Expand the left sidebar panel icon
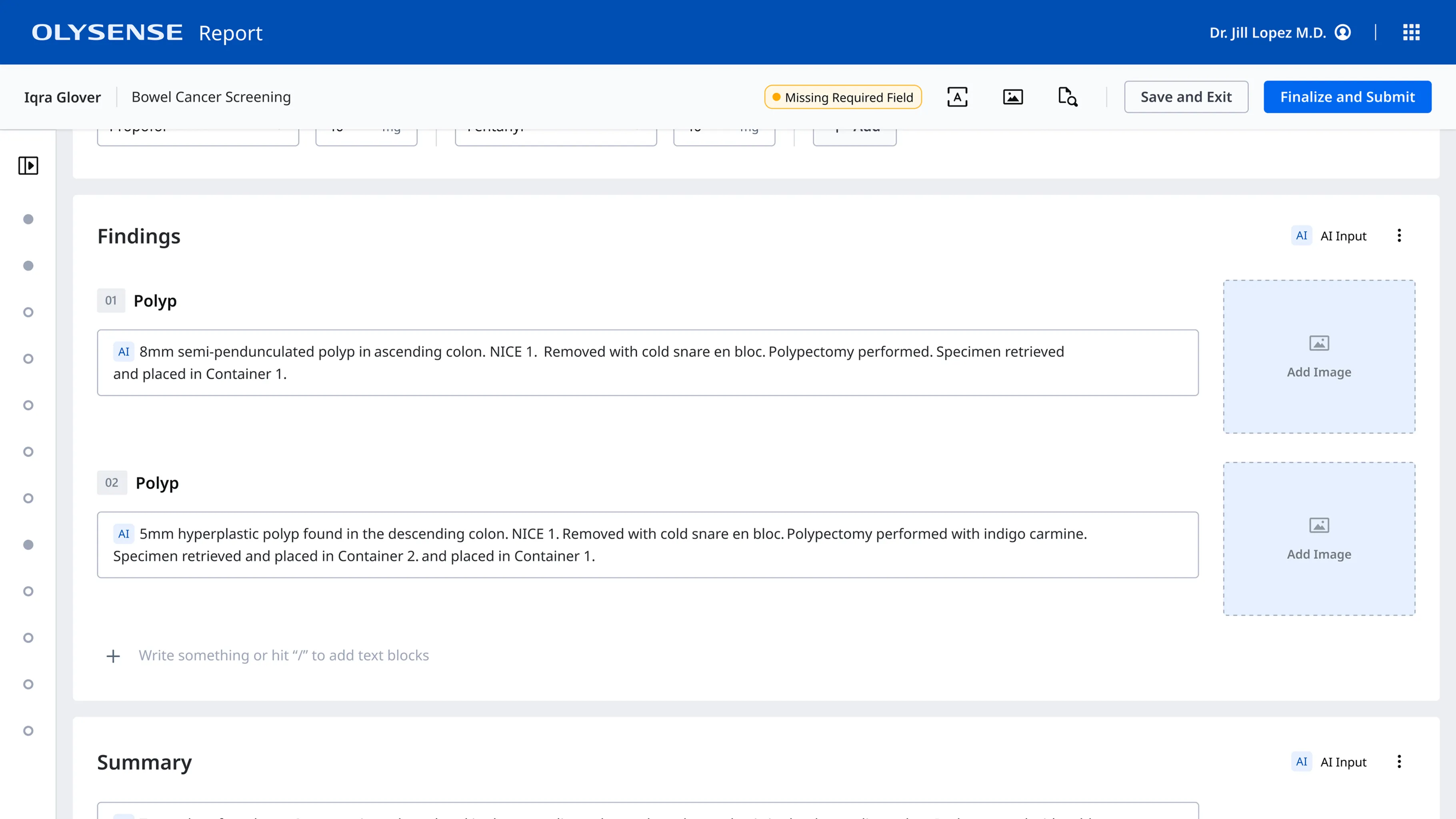The height and width of the screenshot is (819, 1456). click(x=28, y=166)
